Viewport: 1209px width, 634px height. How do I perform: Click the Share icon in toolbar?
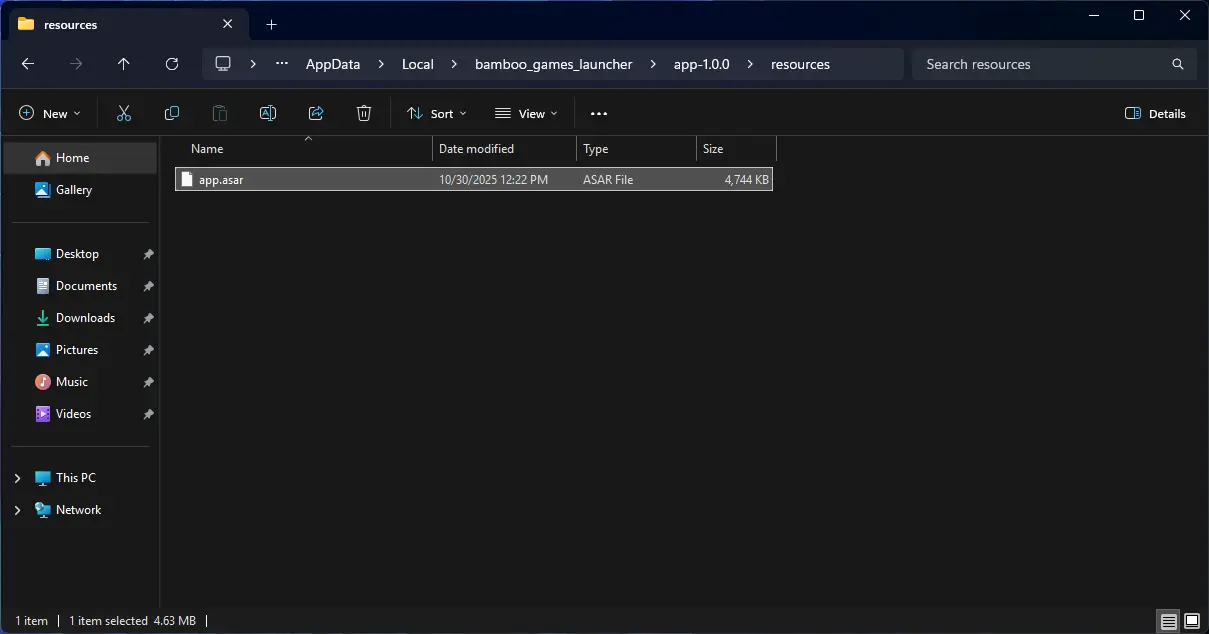coord(316,114)
